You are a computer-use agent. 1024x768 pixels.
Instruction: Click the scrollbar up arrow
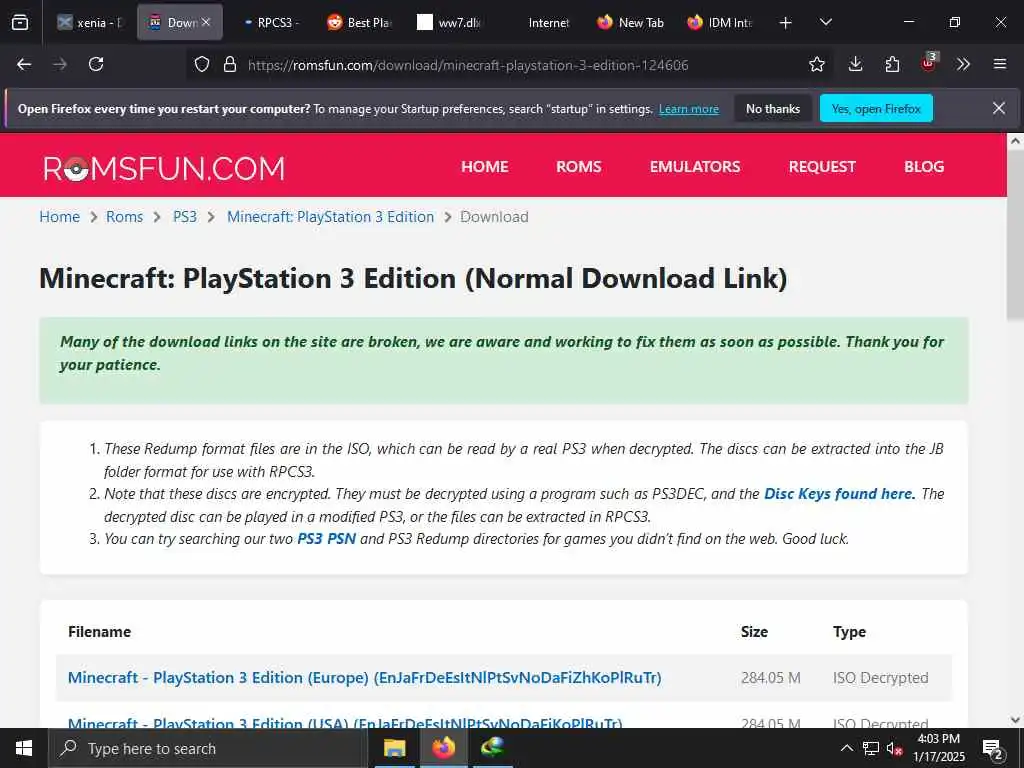pyautogui.click(x=1015, y=140)
